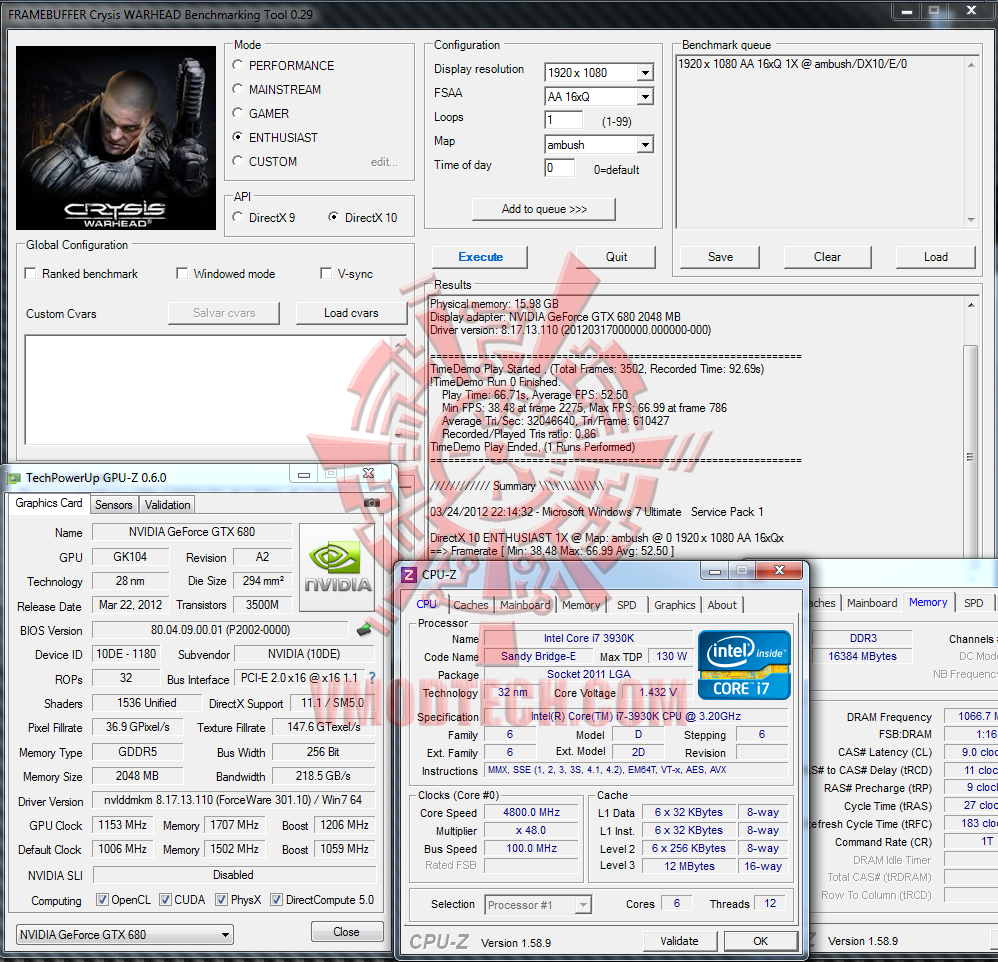Toggle the CUDA checkbox in GPU-Z

pos(165,900)
